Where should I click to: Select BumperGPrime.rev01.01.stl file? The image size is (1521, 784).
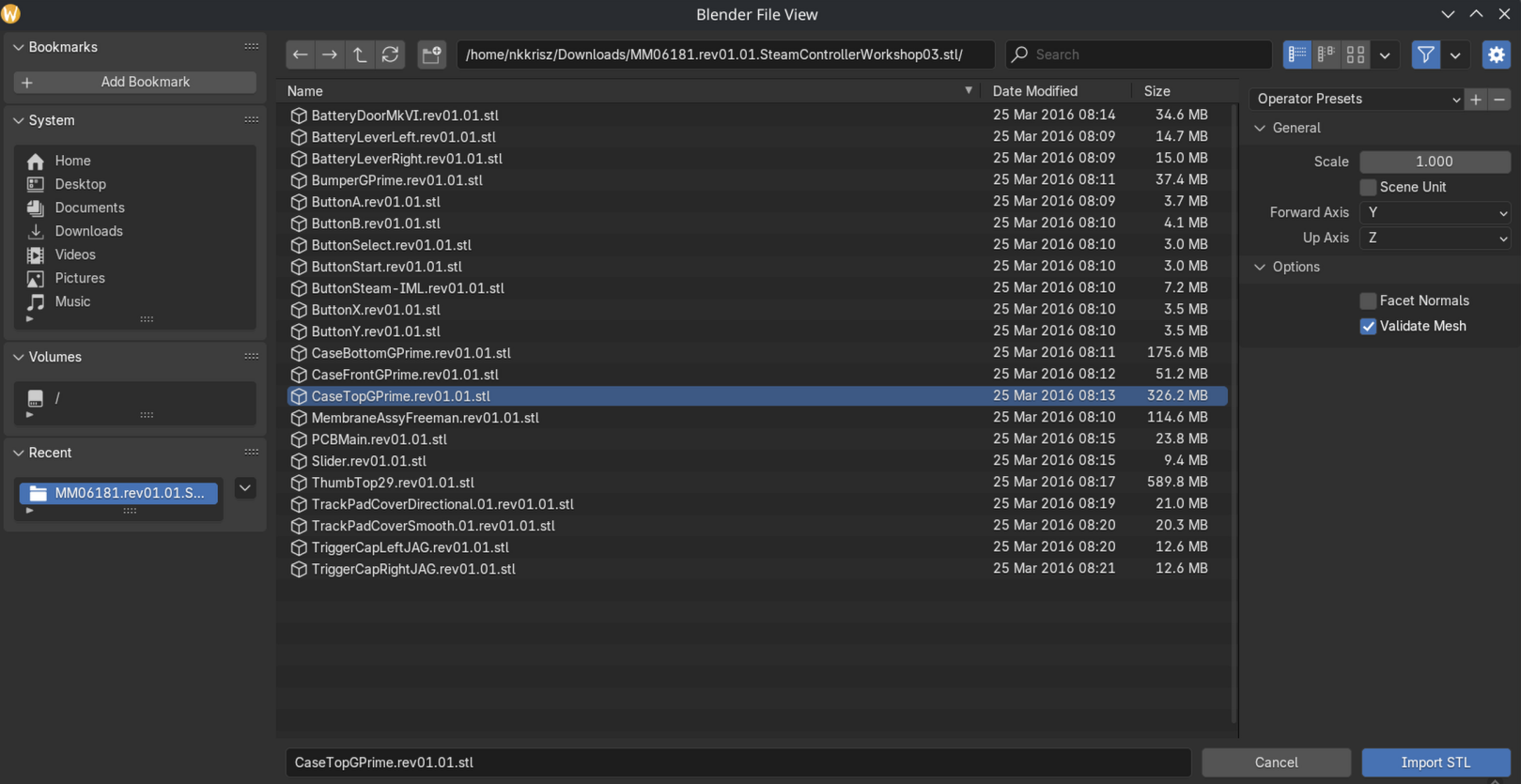[757, 180]
